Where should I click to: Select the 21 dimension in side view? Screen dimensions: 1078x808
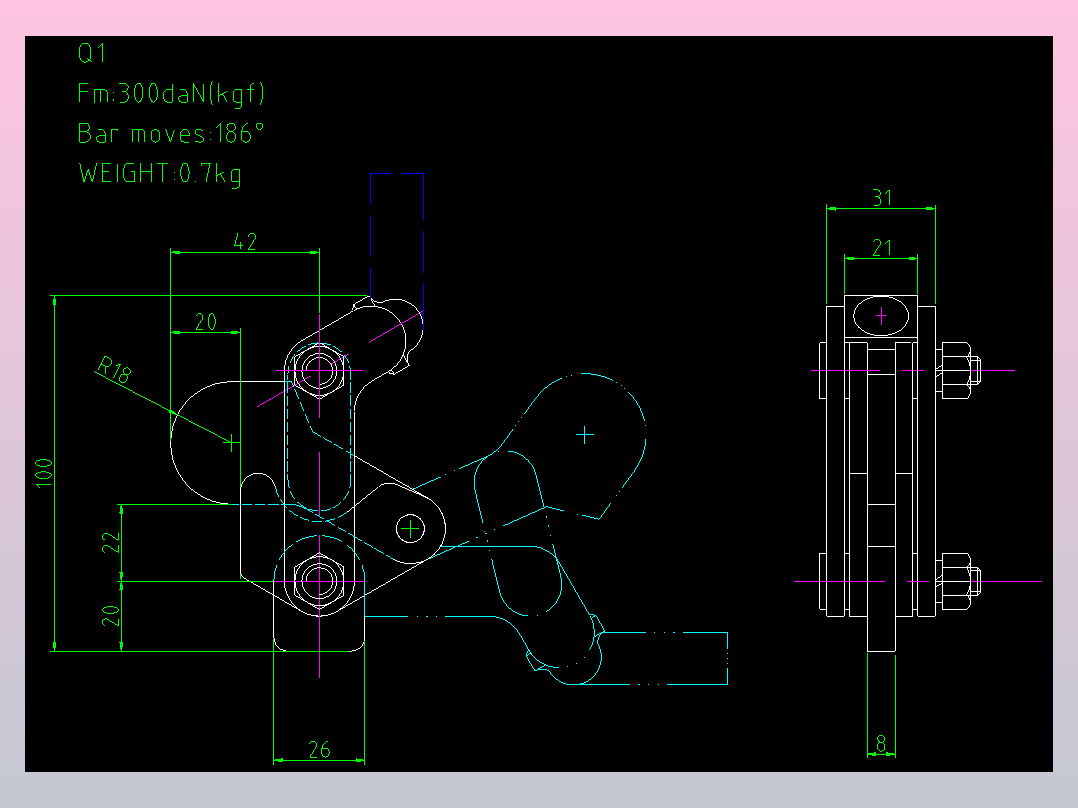click(882, 248)
